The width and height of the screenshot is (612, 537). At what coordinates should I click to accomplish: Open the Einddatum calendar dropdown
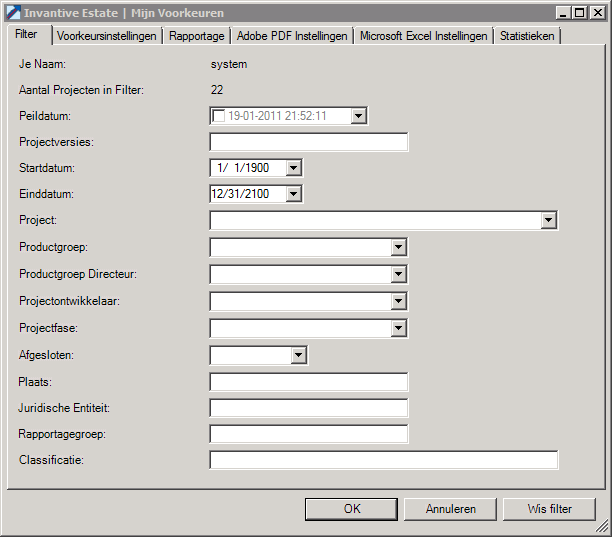coord(294,194)
